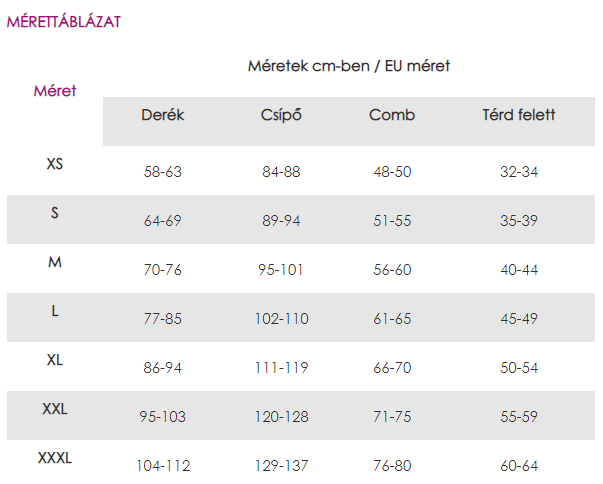Click the 120-128 hip value
This screenshot has height=484, width=603.
point(282,416)
